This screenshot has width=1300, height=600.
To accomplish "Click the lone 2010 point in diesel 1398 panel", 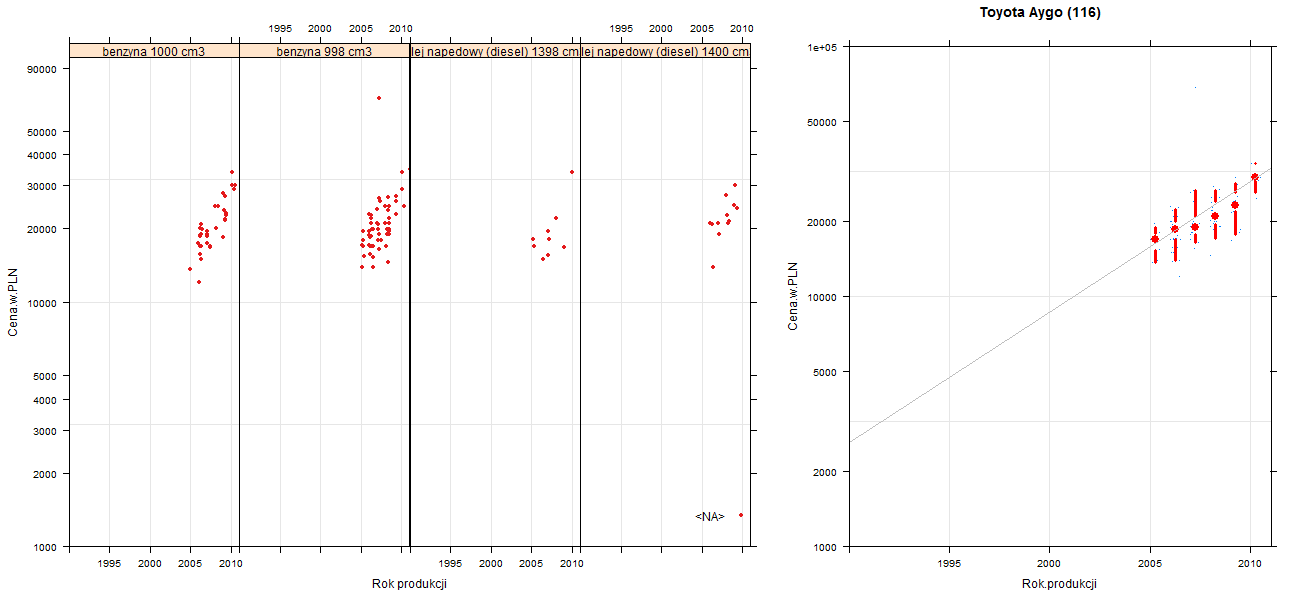I will (x=572, y=172).
